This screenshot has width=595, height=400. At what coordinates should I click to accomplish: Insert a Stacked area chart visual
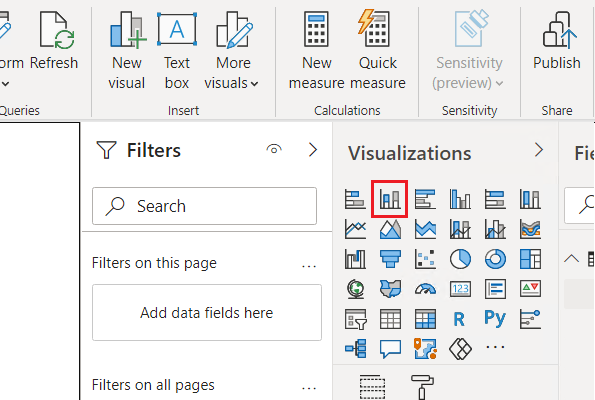(425, 229)
